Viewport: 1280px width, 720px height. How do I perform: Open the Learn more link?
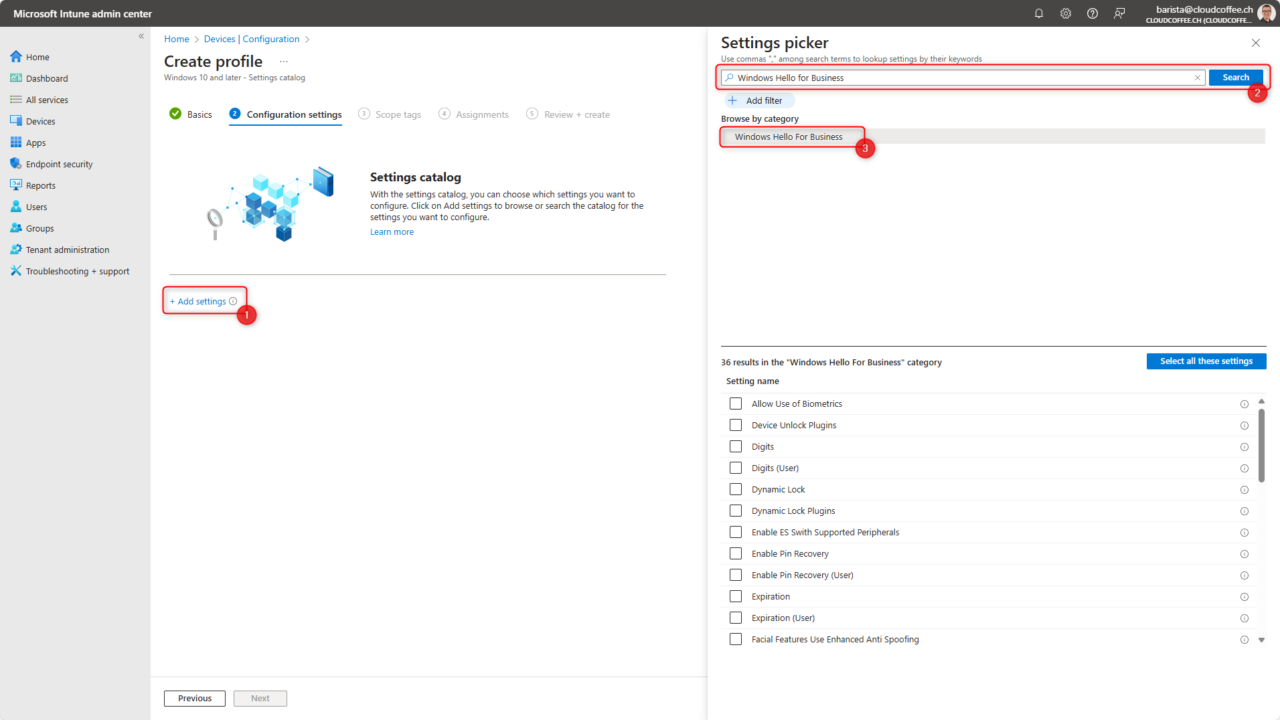point(391,231)
